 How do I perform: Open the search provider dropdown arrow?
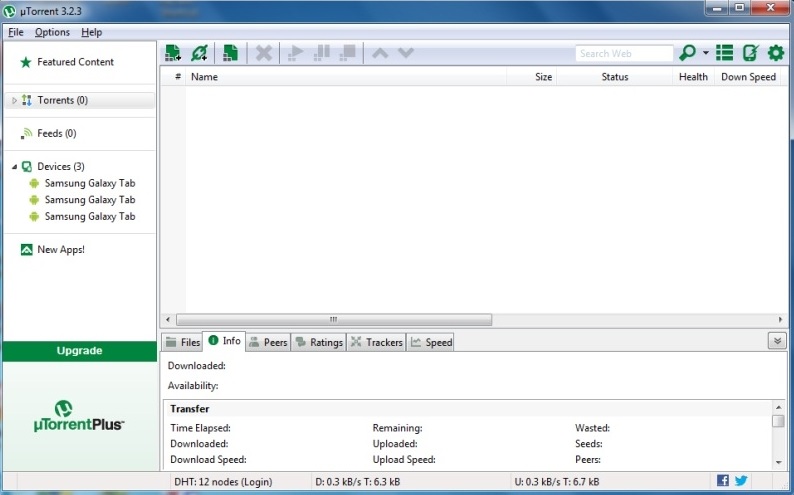[x=705, y=53]
